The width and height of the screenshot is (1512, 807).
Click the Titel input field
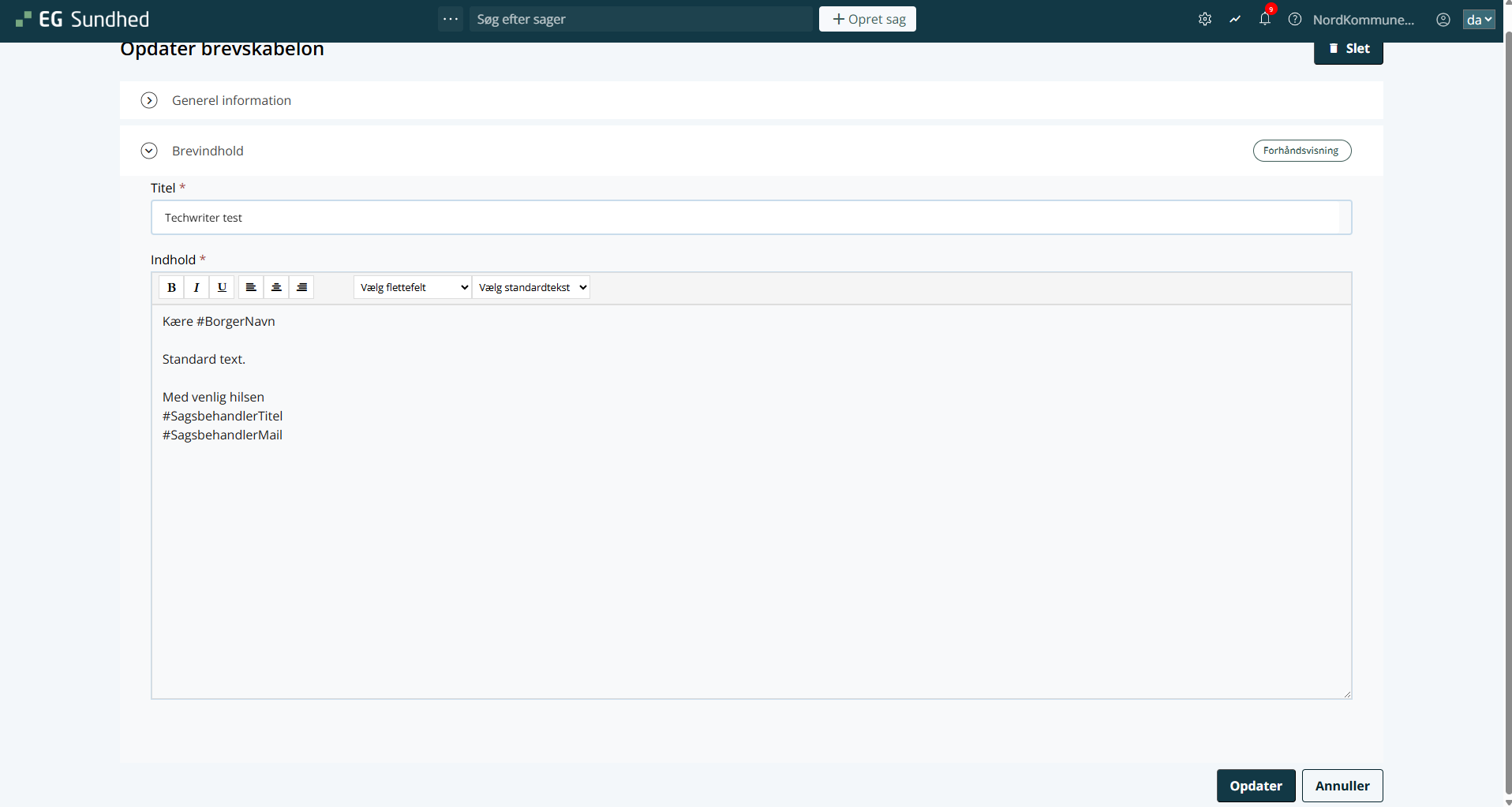pyautogui.click(x=750, y=218)
